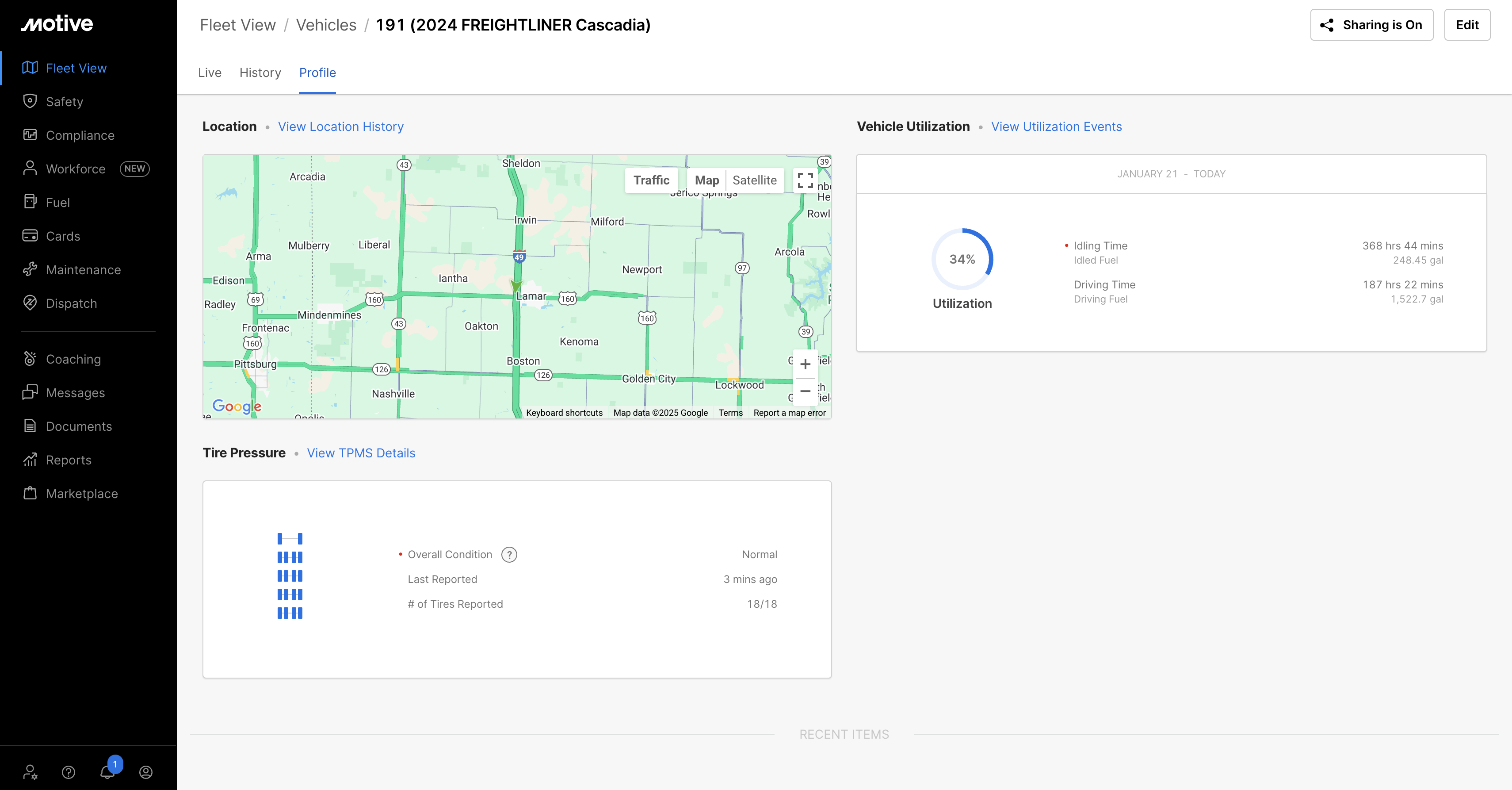Open Maintenance wrench icon
Image resolution: width=1512 pixels, height=790 pixels.
coord(30,269)
